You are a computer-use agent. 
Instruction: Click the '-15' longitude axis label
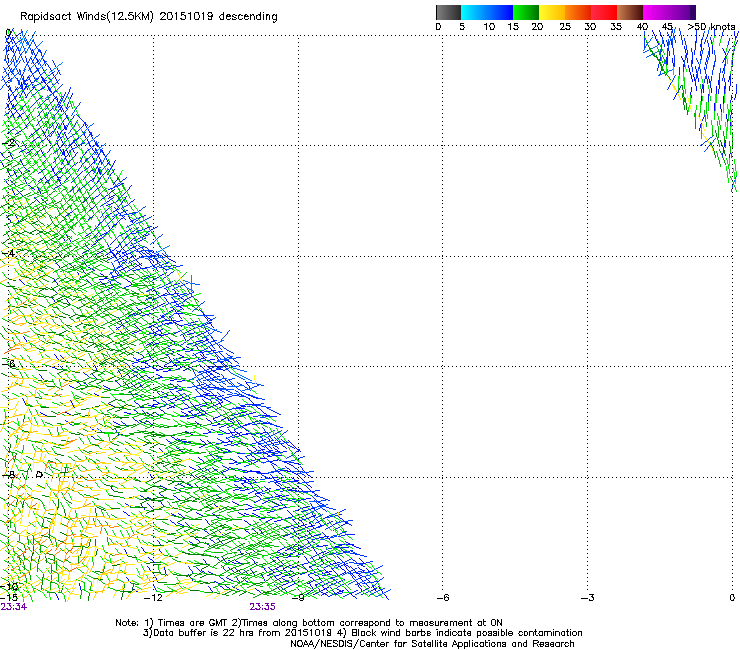9,598
